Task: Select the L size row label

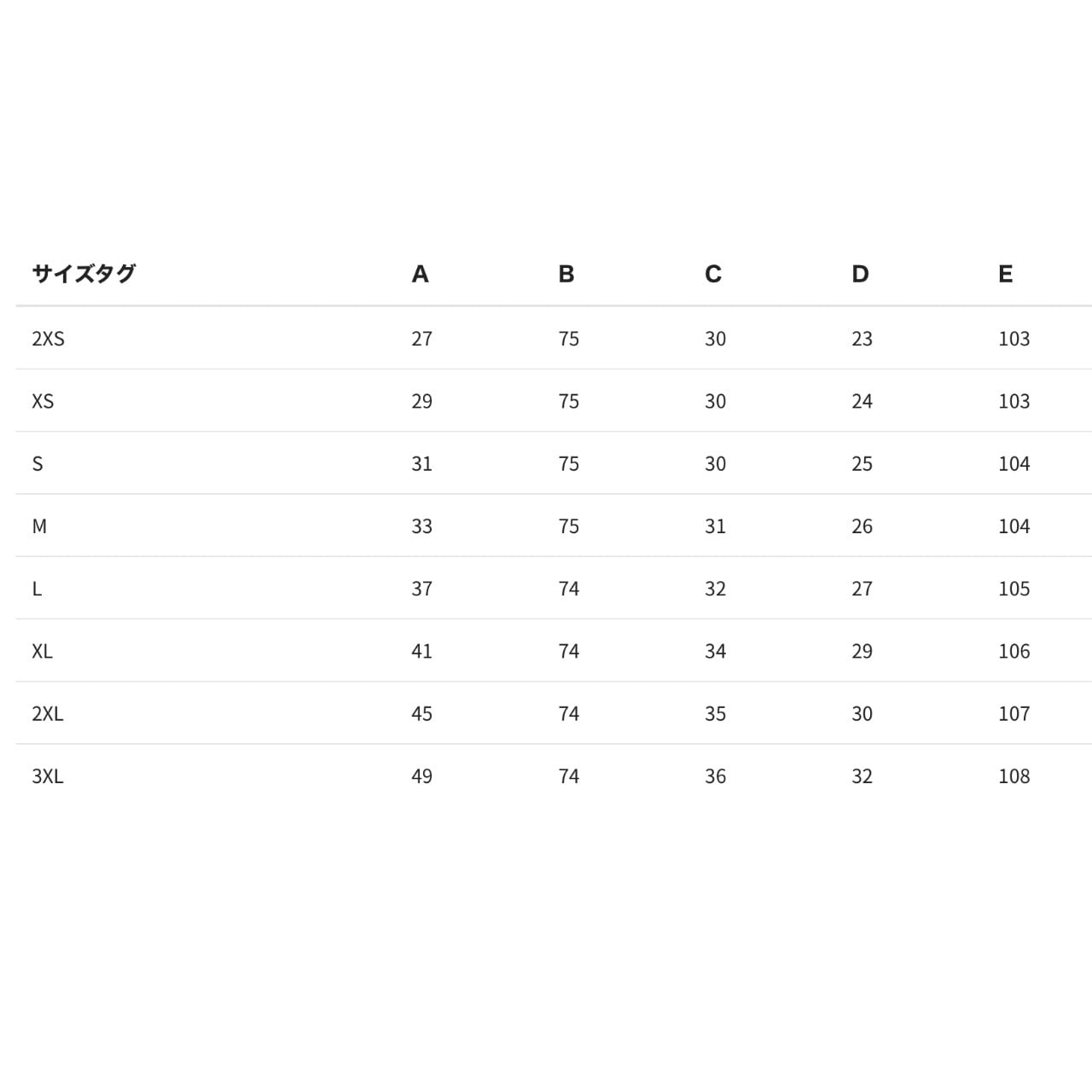Action: click(37, 589)
